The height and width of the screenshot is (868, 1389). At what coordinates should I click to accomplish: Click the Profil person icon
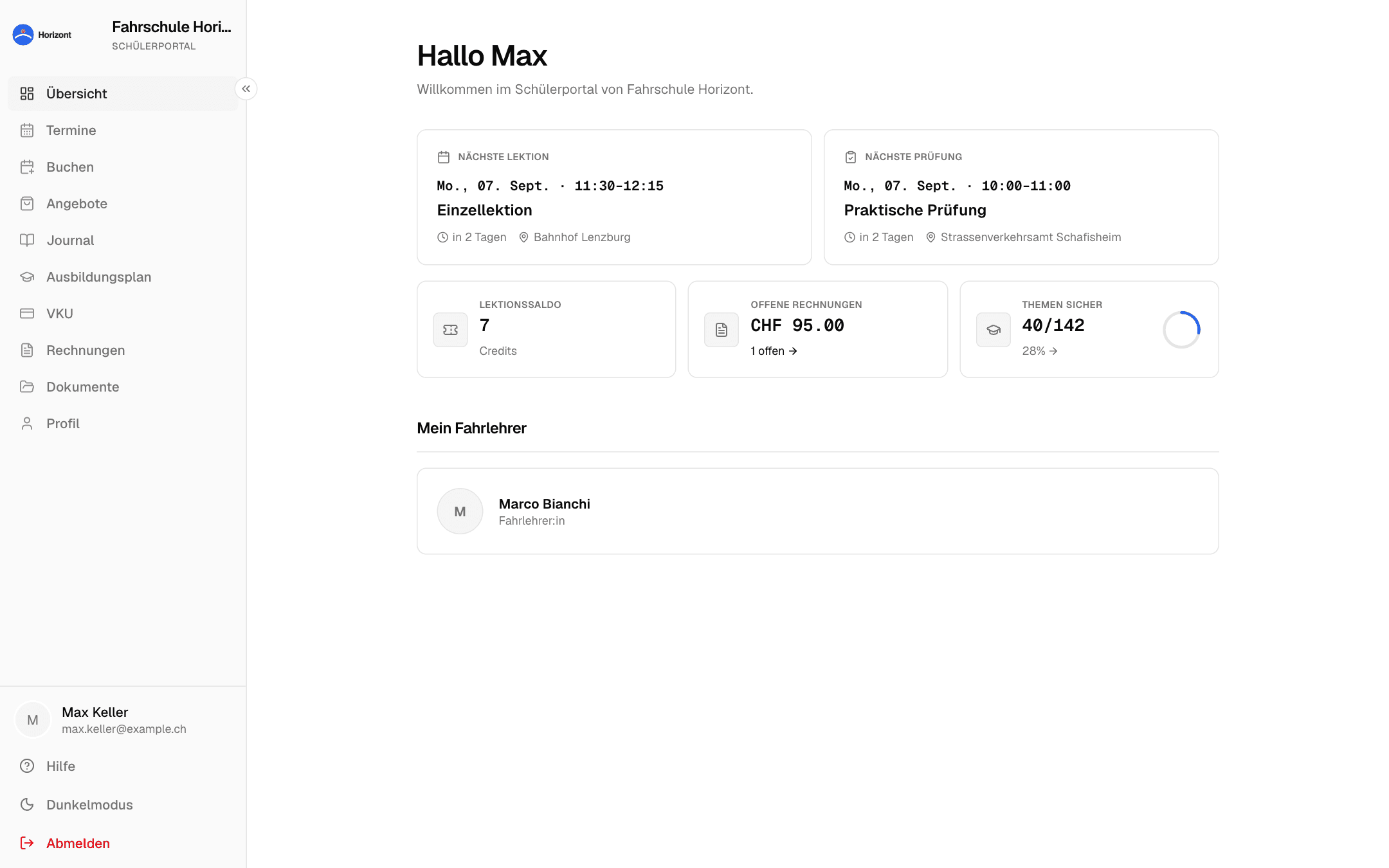(27, 424)
